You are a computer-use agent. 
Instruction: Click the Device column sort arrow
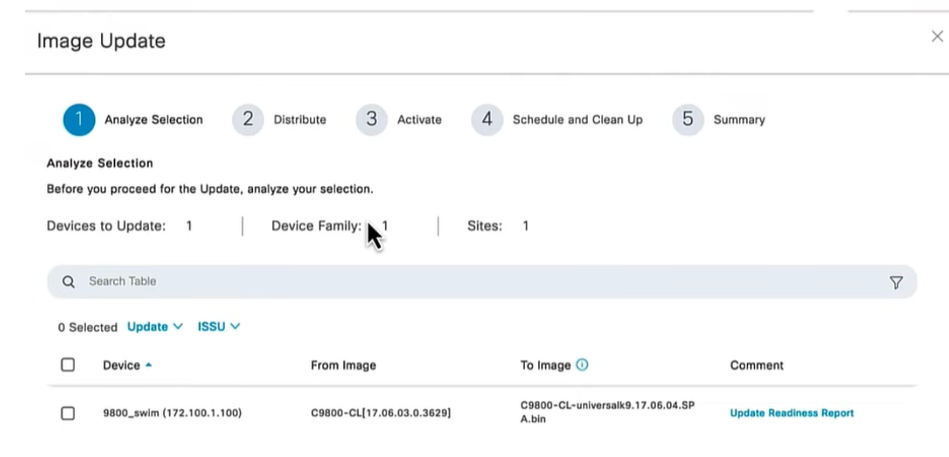149,365
